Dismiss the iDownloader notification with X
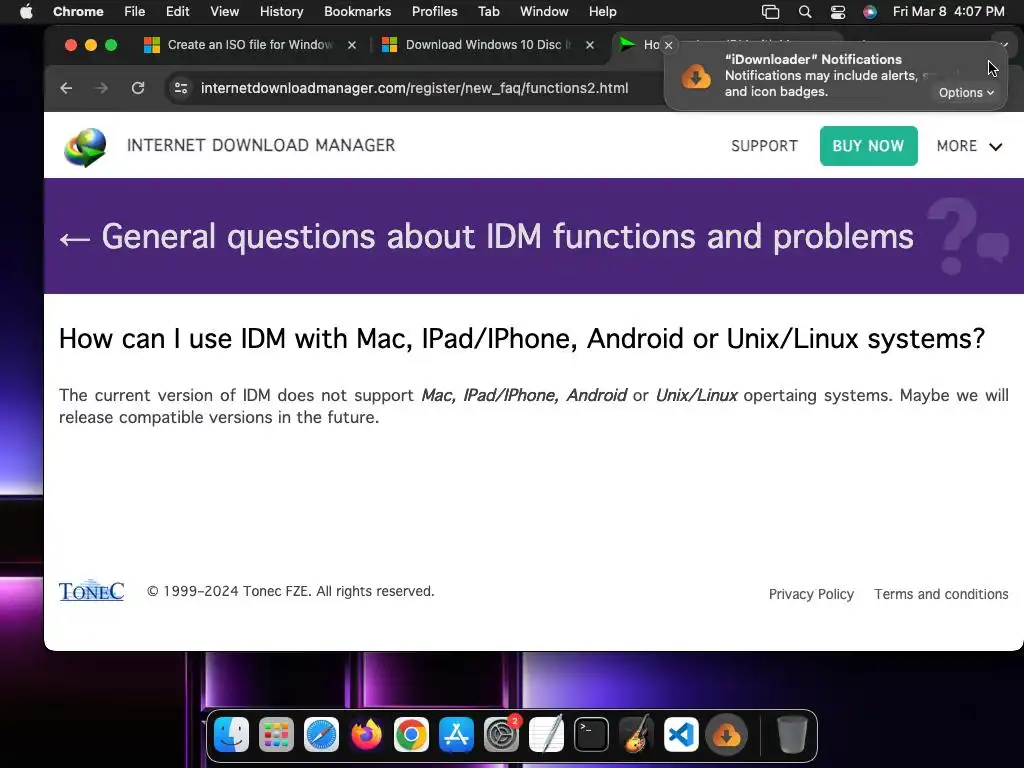This screenshot has height=768, width=1024. [668, 45]
